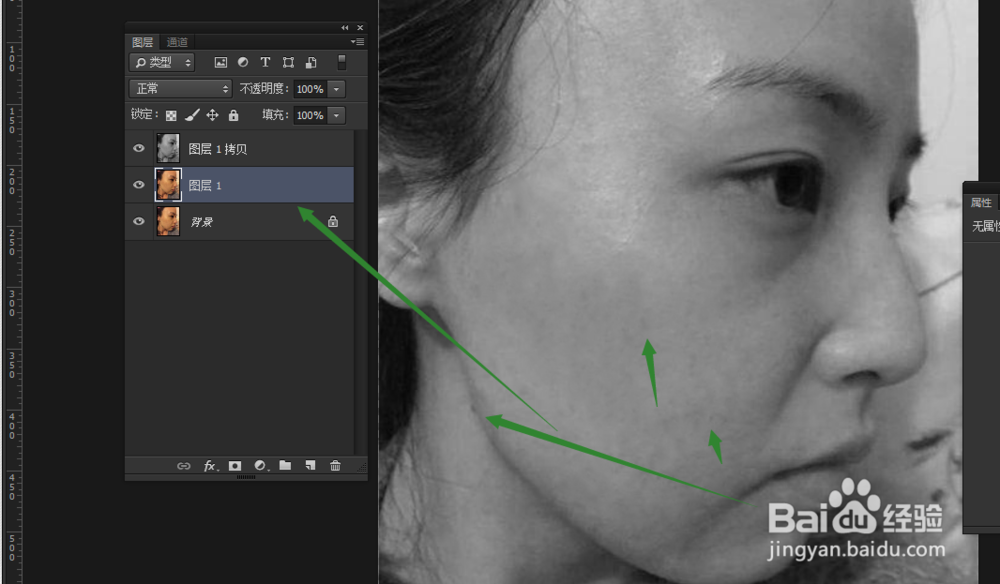Open the Layers panel flyout menu

click(x=357, y=41)
